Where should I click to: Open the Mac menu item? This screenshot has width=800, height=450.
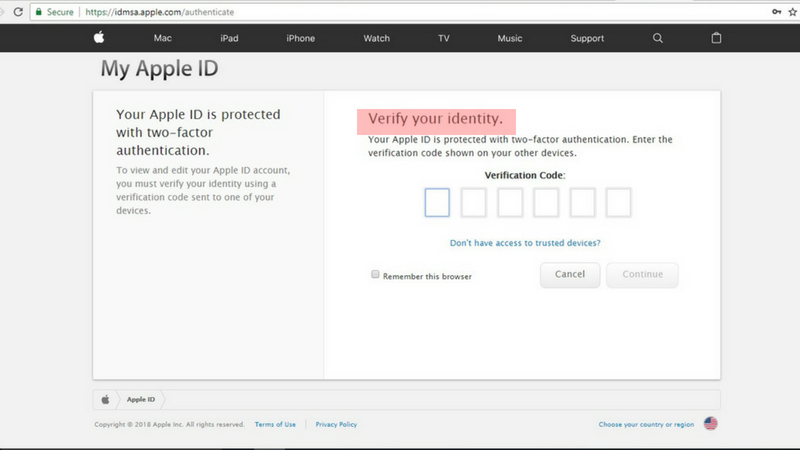click(x=163, y=38)
